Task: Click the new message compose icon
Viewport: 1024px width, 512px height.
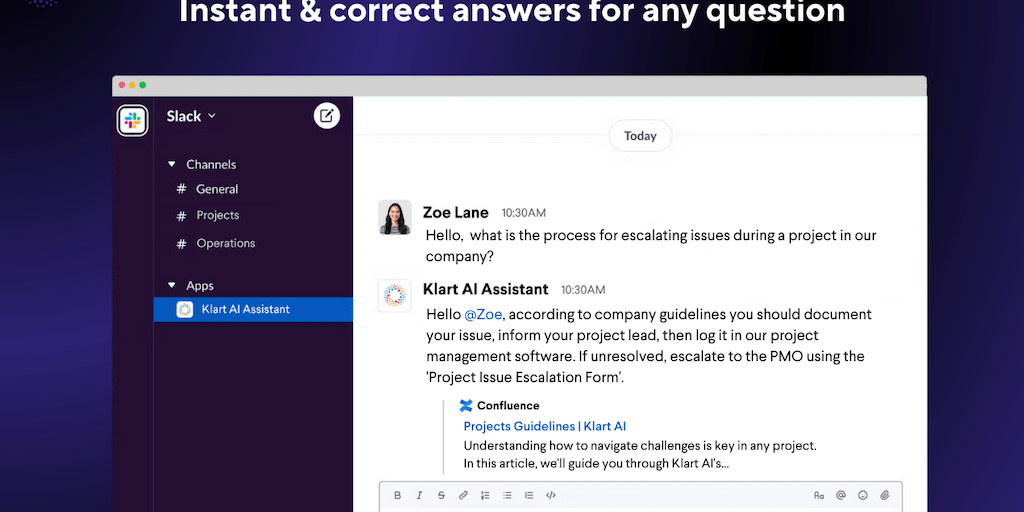Action: coord(327,116)
